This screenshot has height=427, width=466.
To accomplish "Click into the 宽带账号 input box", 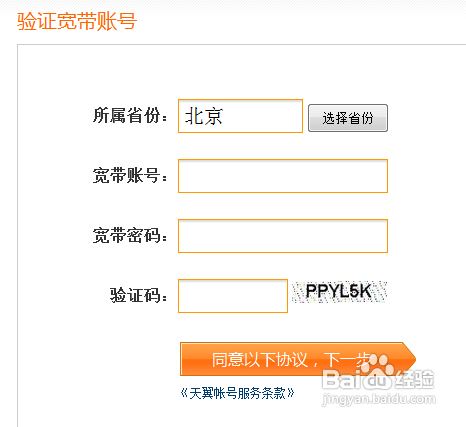I will click(283, 176).
